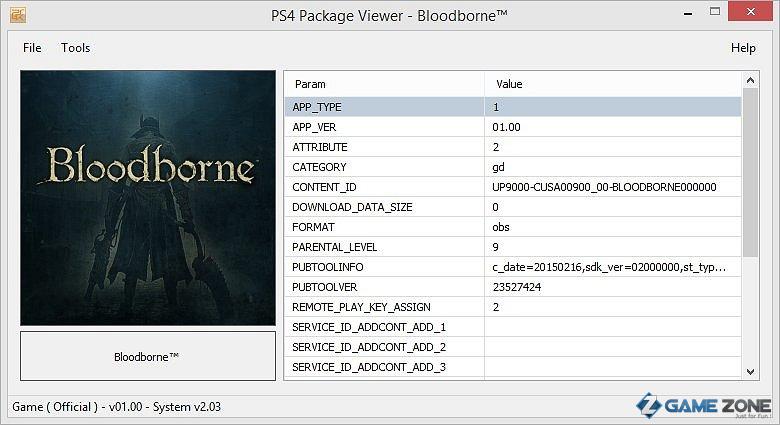The width and height of the screenshot is (780, 425).
Task: Select the PARENTAL_LEVEL param
Action: coord(335,247)
